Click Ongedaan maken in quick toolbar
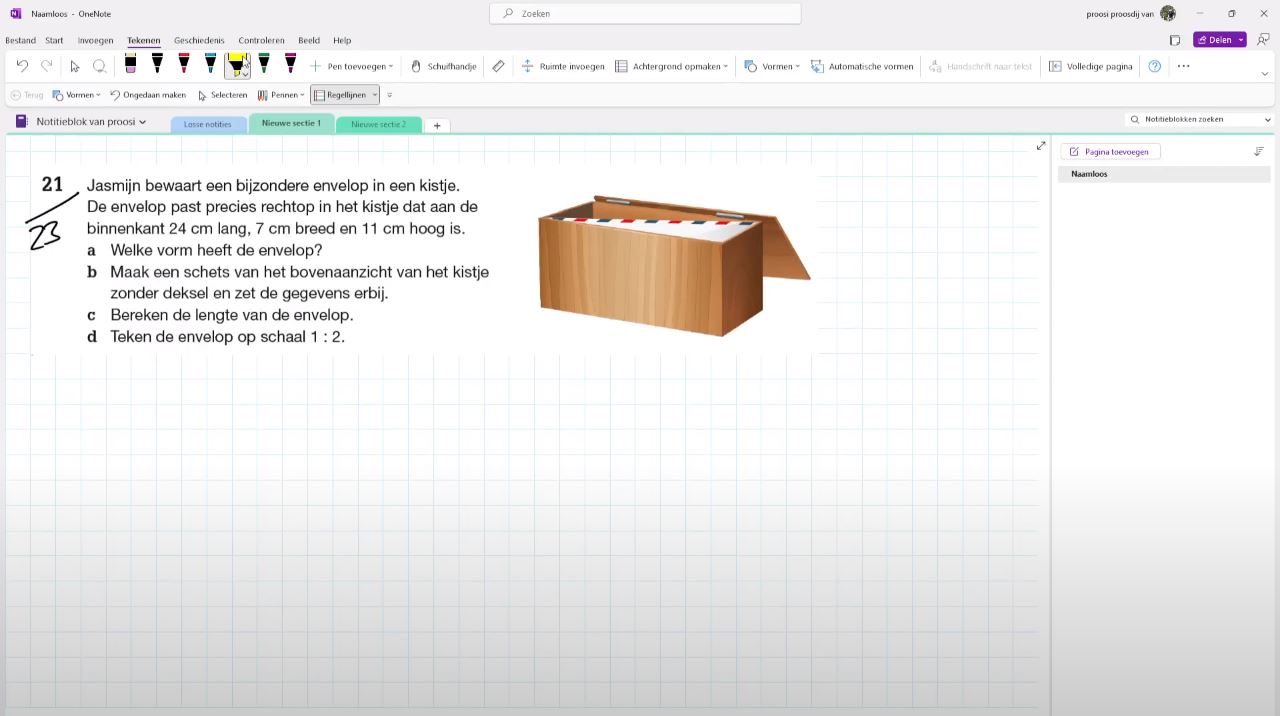Screen dimensions: 1280x716 [148, 95]
